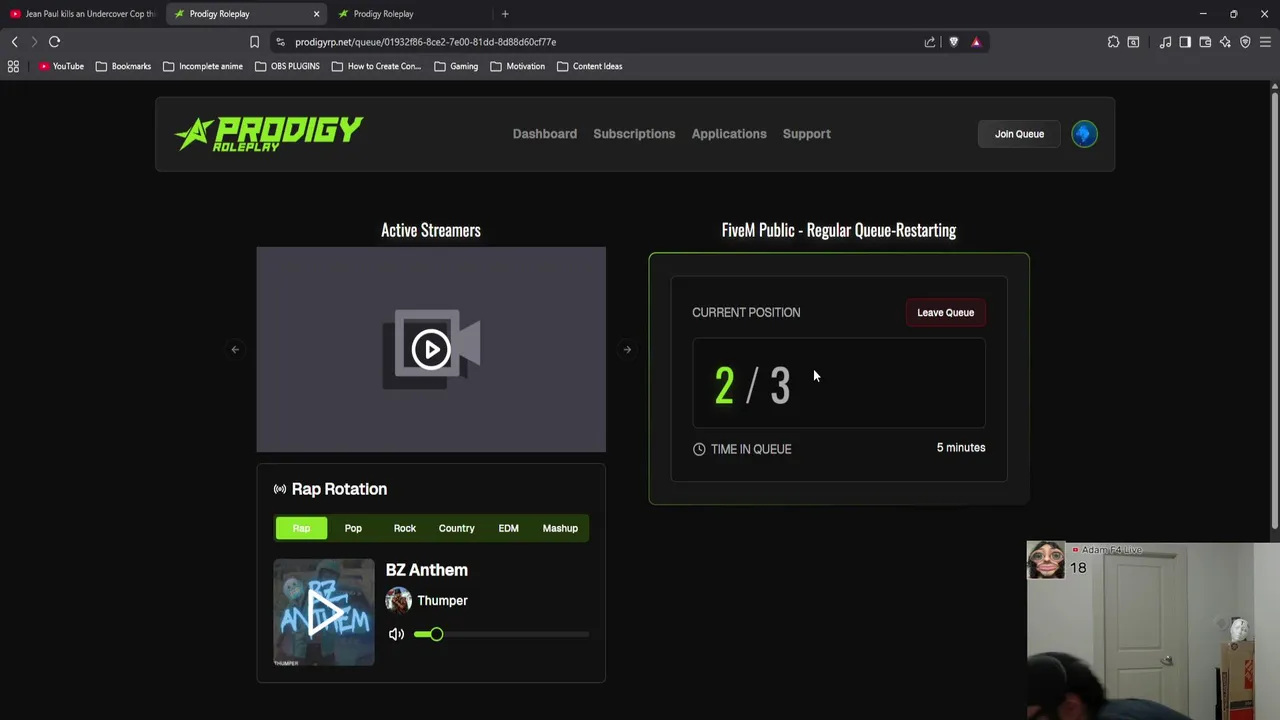The height and width of the screenshot is (720, 1280).
Task: Close the active Prodigy Roleplay tab
Action: tap(316, 14)
